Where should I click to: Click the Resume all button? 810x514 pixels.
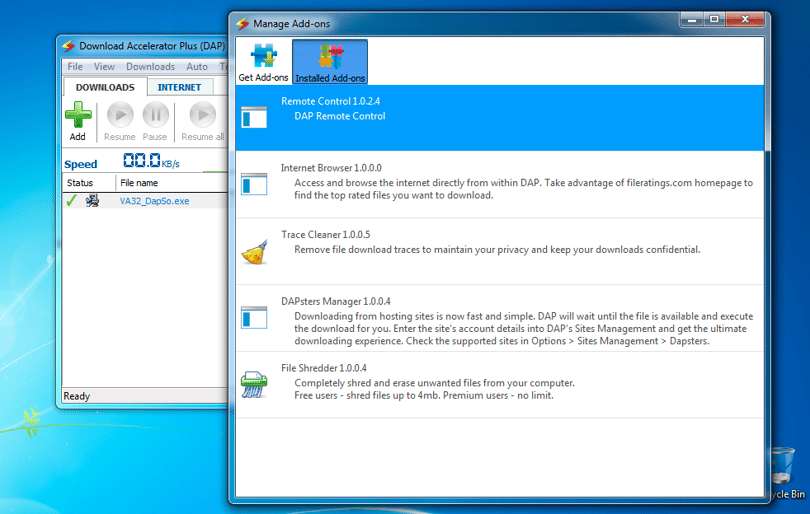pyautogui.click(x=202, y=121)
